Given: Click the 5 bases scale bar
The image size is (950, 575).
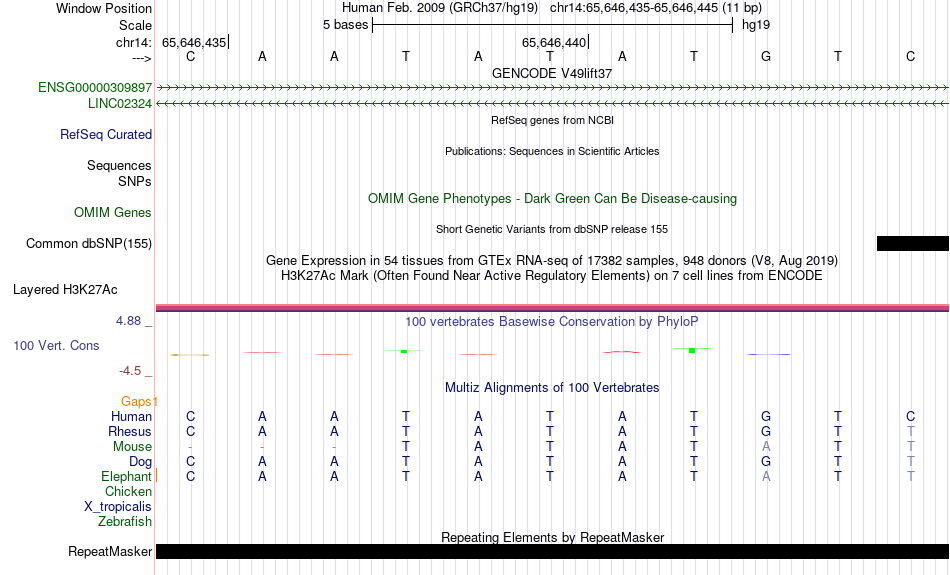Looking at the screenshot, I should pos(552,25).
